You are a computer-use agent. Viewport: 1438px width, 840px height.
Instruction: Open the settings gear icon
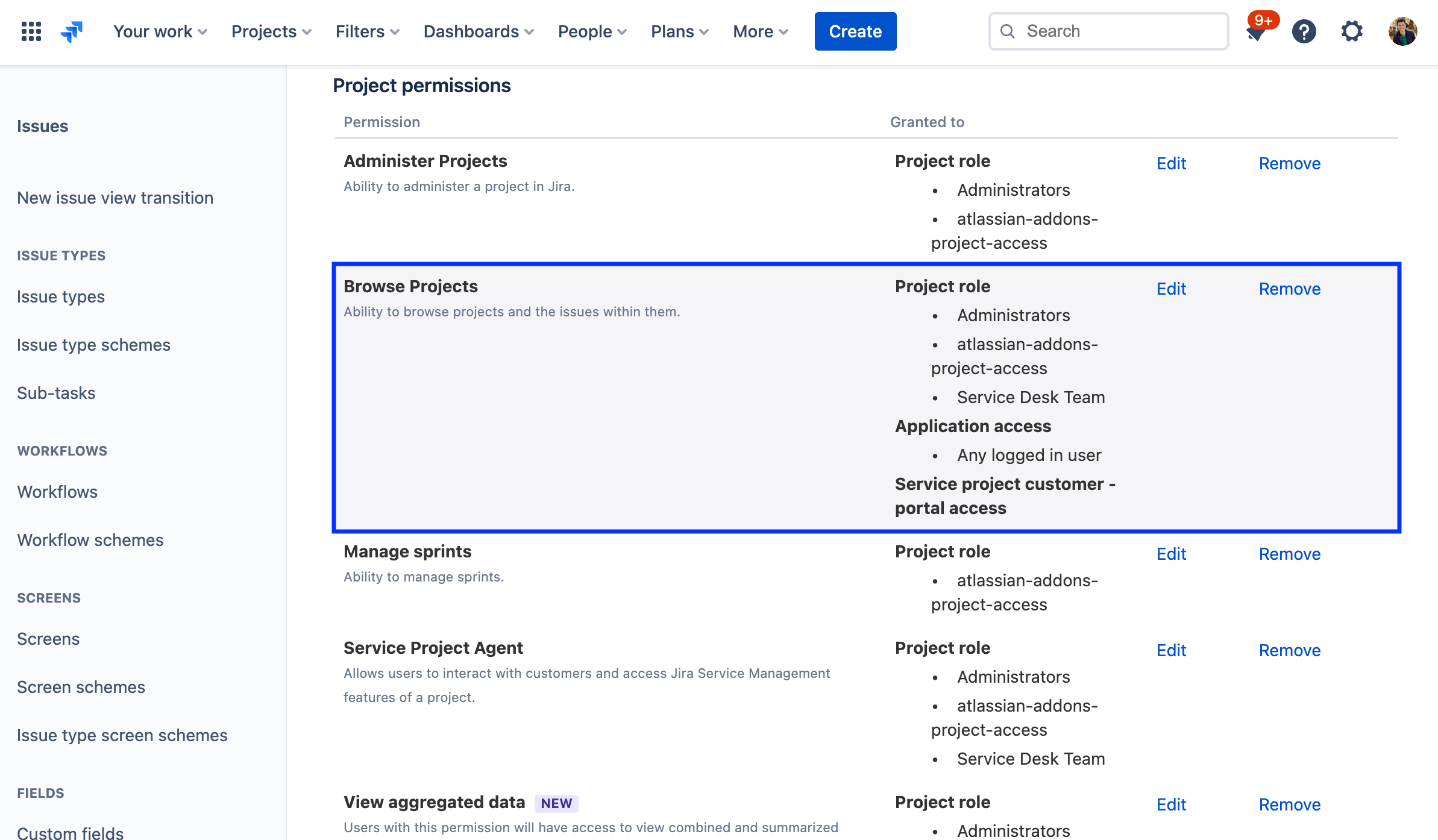click(1352, 30)
